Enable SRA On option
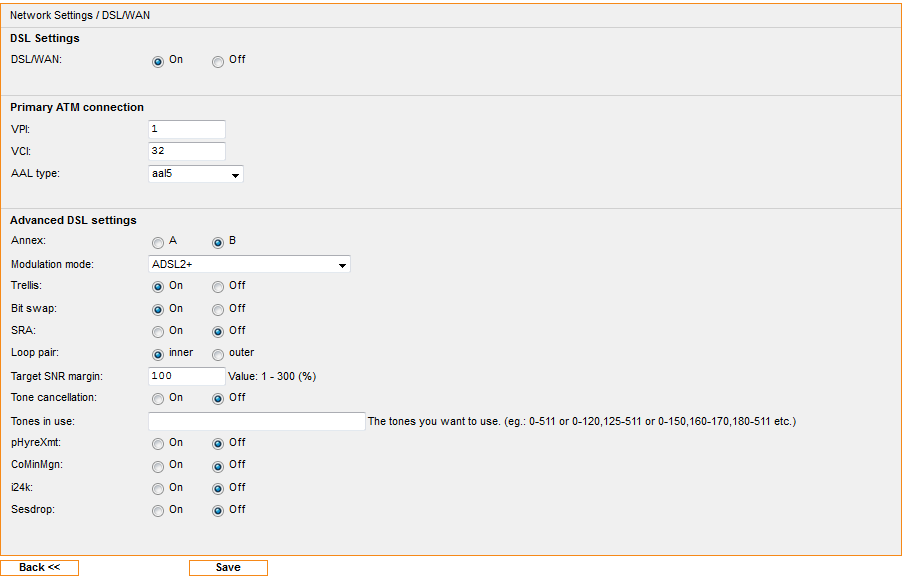Viewport: 903px width, 587px height. (158, 332)
